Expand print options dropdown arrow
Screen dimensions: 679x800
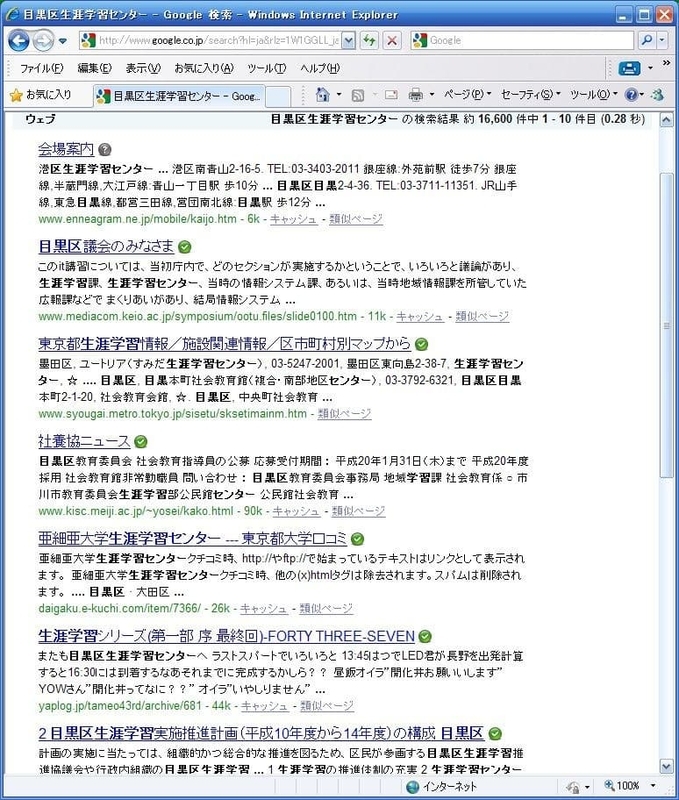click(432, 94)
